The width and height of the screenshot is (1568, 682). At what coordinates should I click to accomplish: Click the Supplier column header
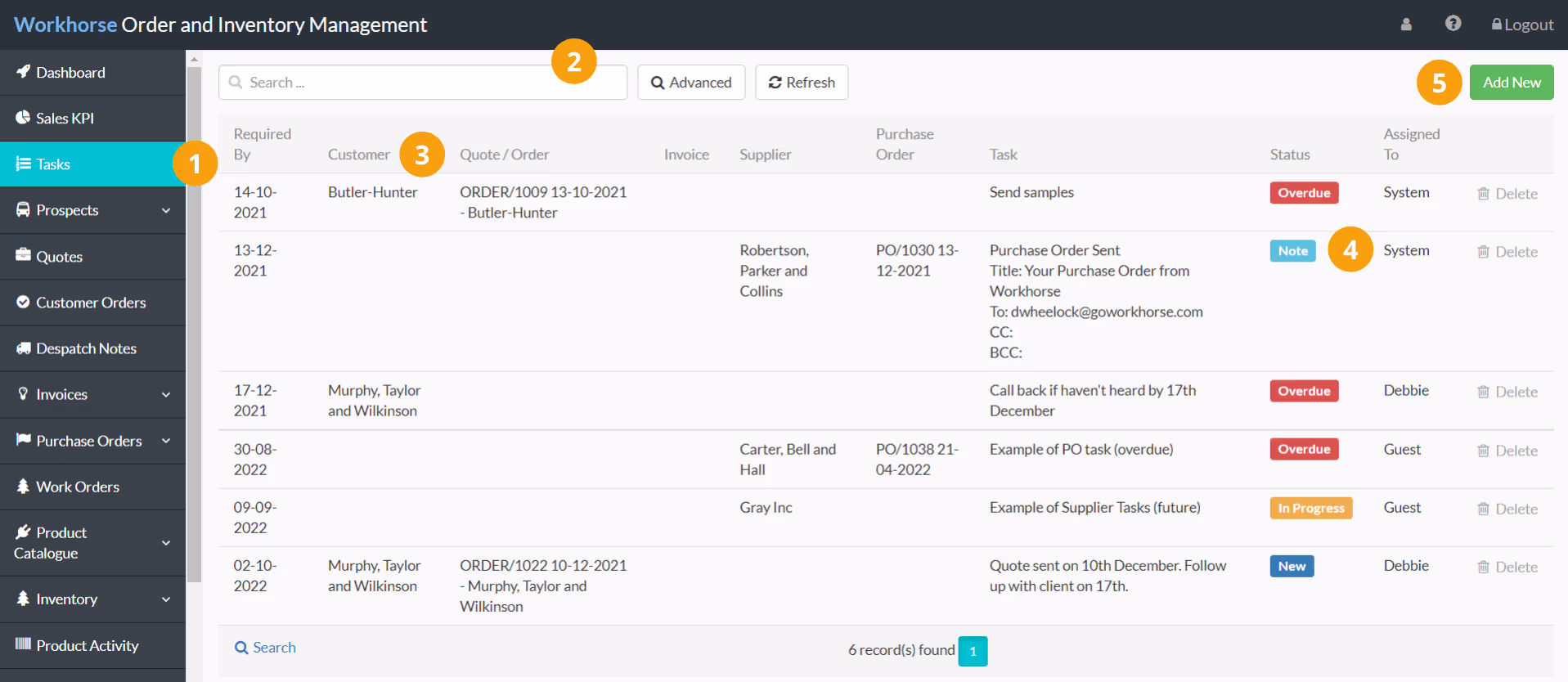[765, 155]
